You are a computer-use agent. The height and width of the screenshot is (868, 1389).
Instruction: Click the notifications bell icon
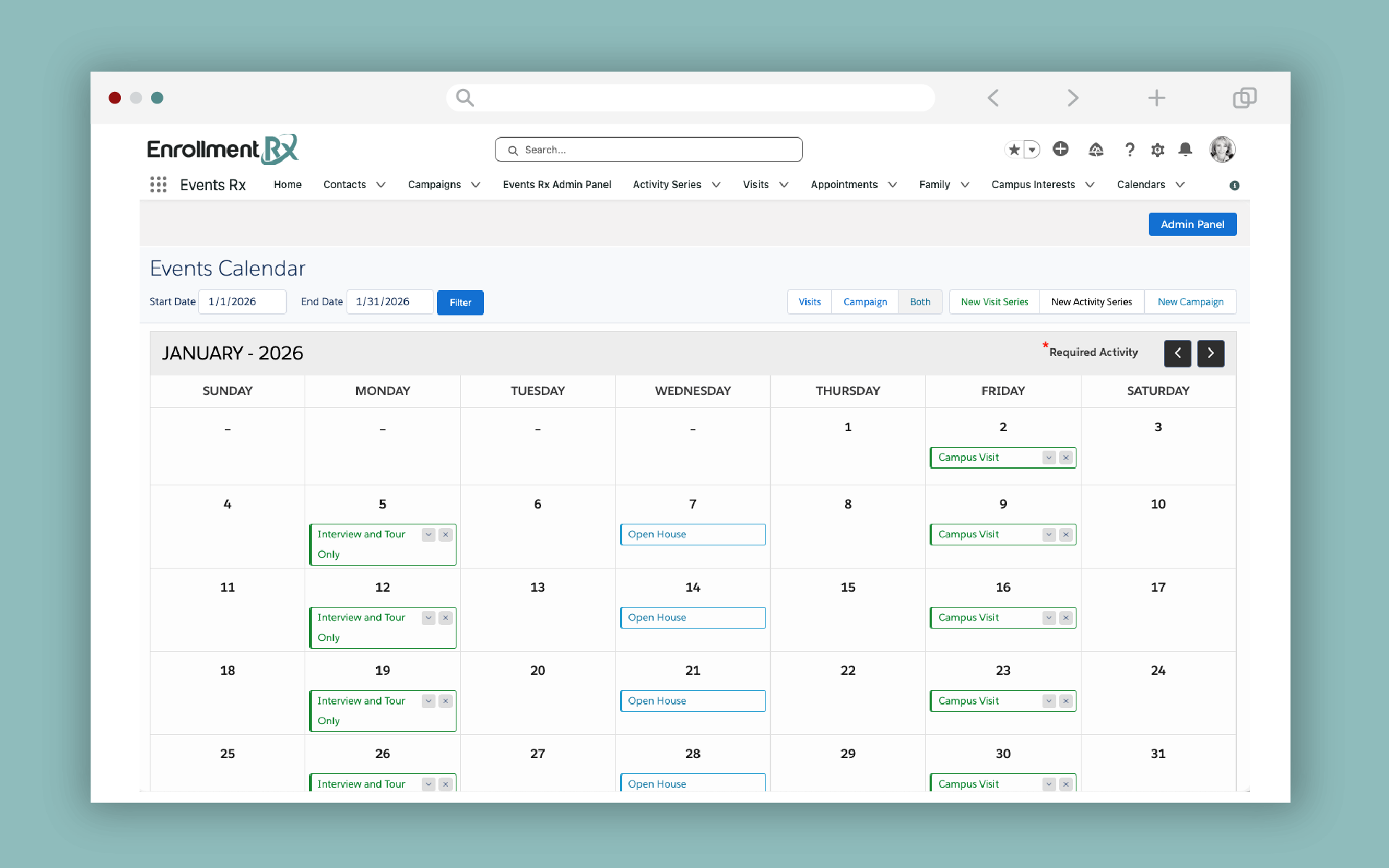pyautogui.click(x=1185, y=150)
